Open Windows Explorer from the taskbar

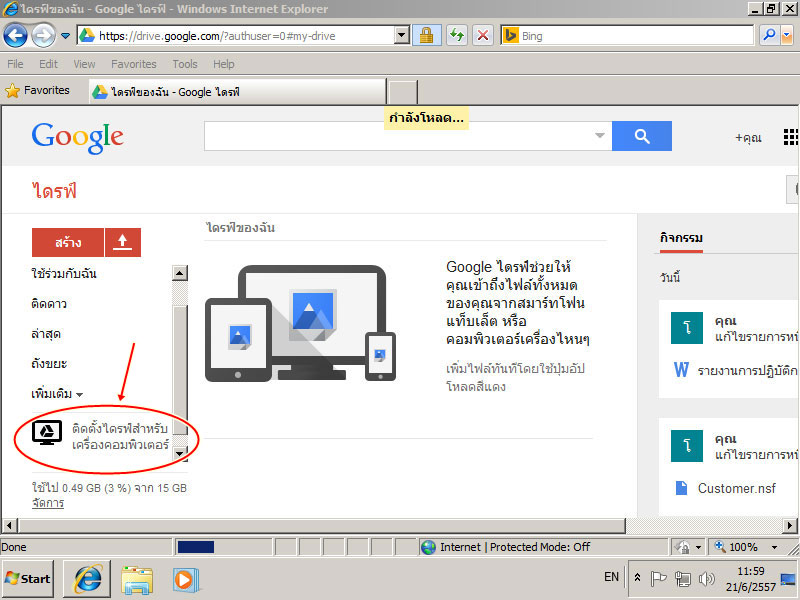point(137,580)
